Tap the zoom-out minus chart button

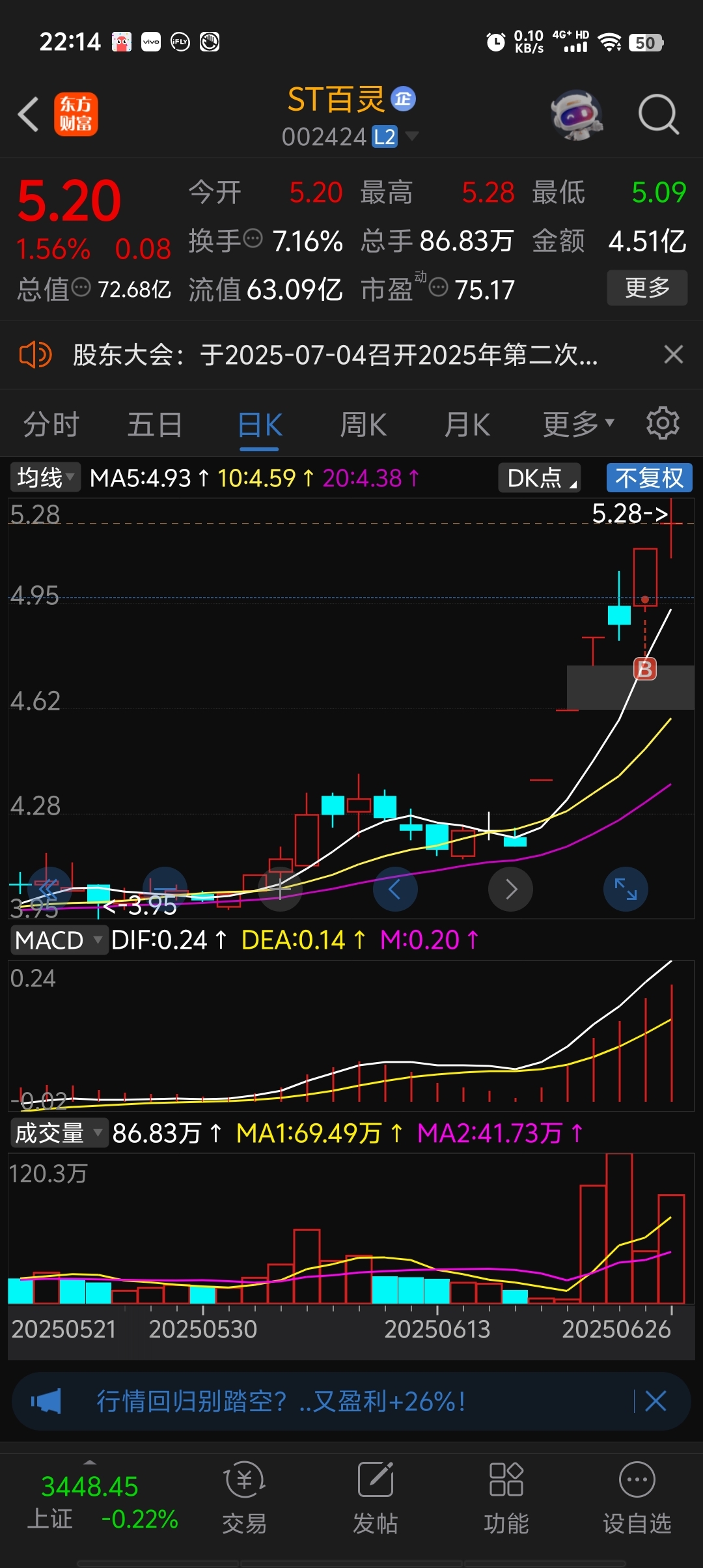[x=165, y=889]
